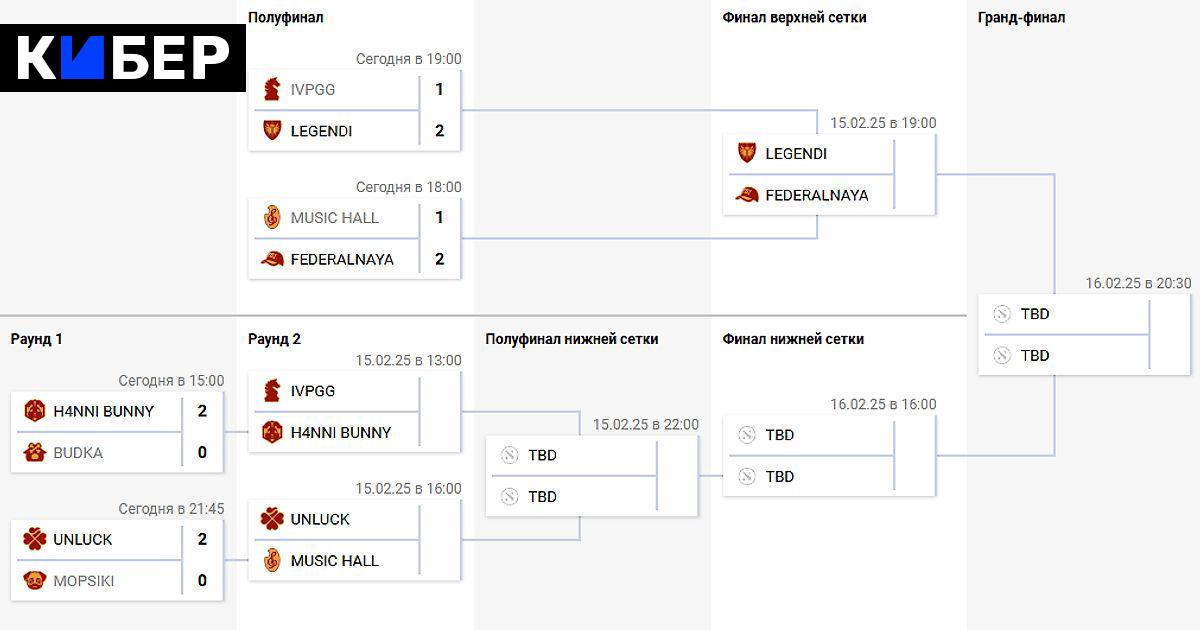The width and height of the screenshot is (1200, 630).
Task: Click Финал верхней сетки column header
Action: click(794, 18)
